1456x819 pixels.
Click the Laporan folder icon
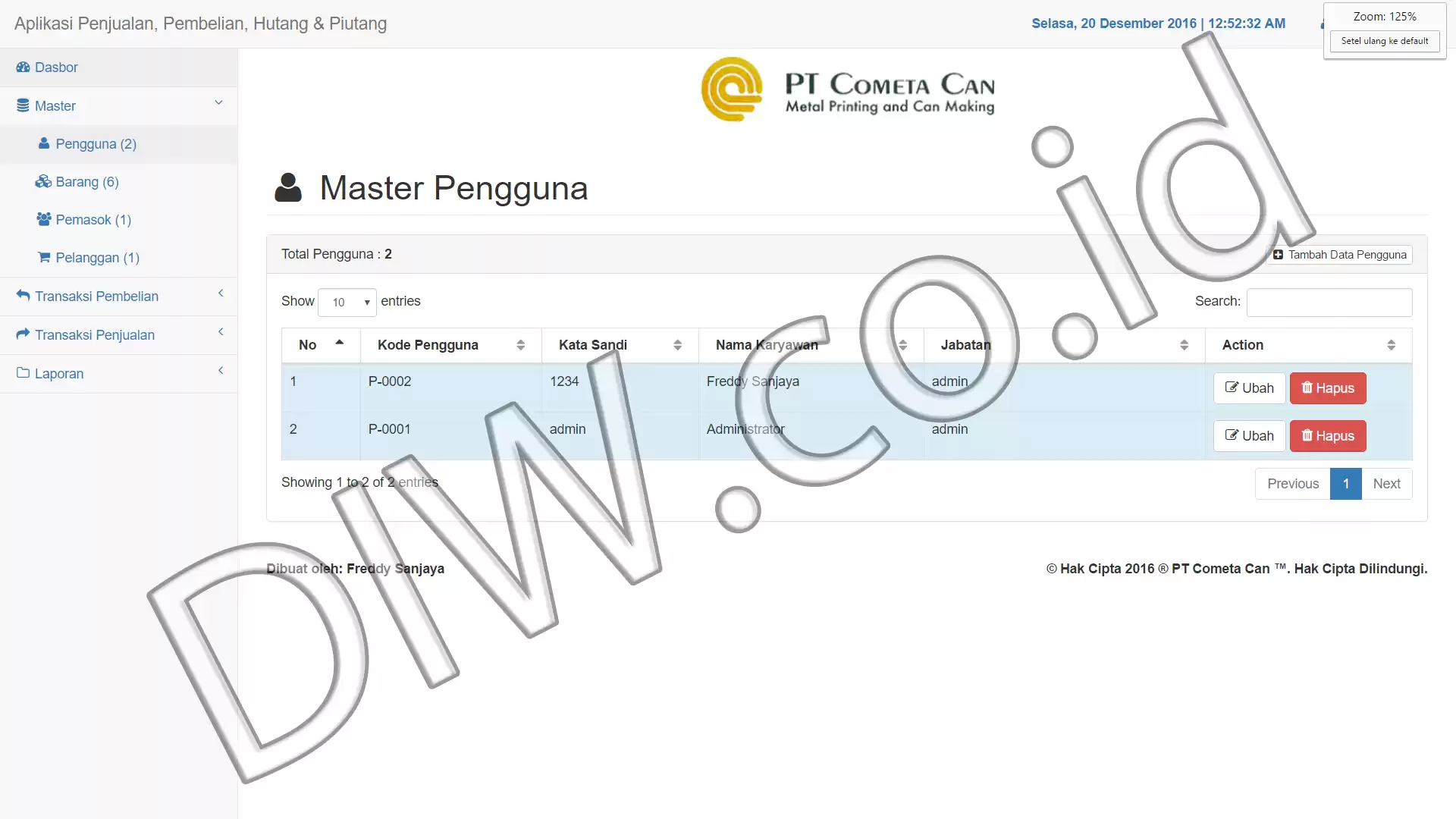click(23, 373)
